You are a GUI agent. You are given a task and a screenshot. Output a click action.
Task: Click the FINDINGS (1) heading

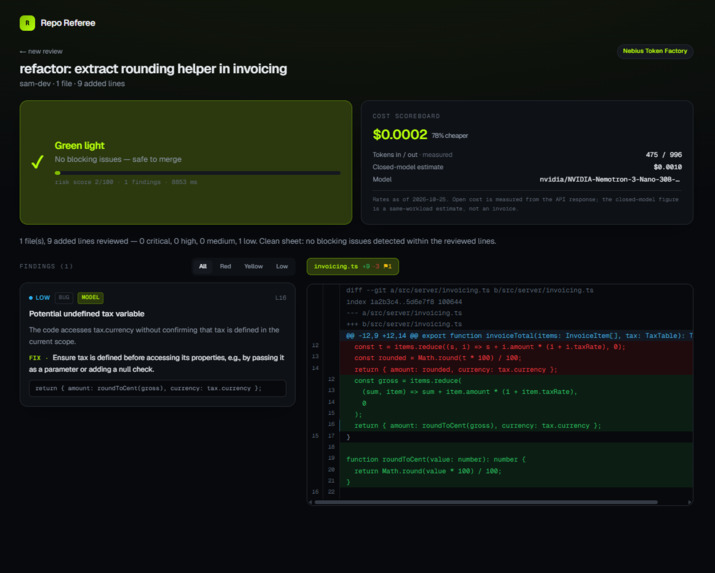(46, 266)
